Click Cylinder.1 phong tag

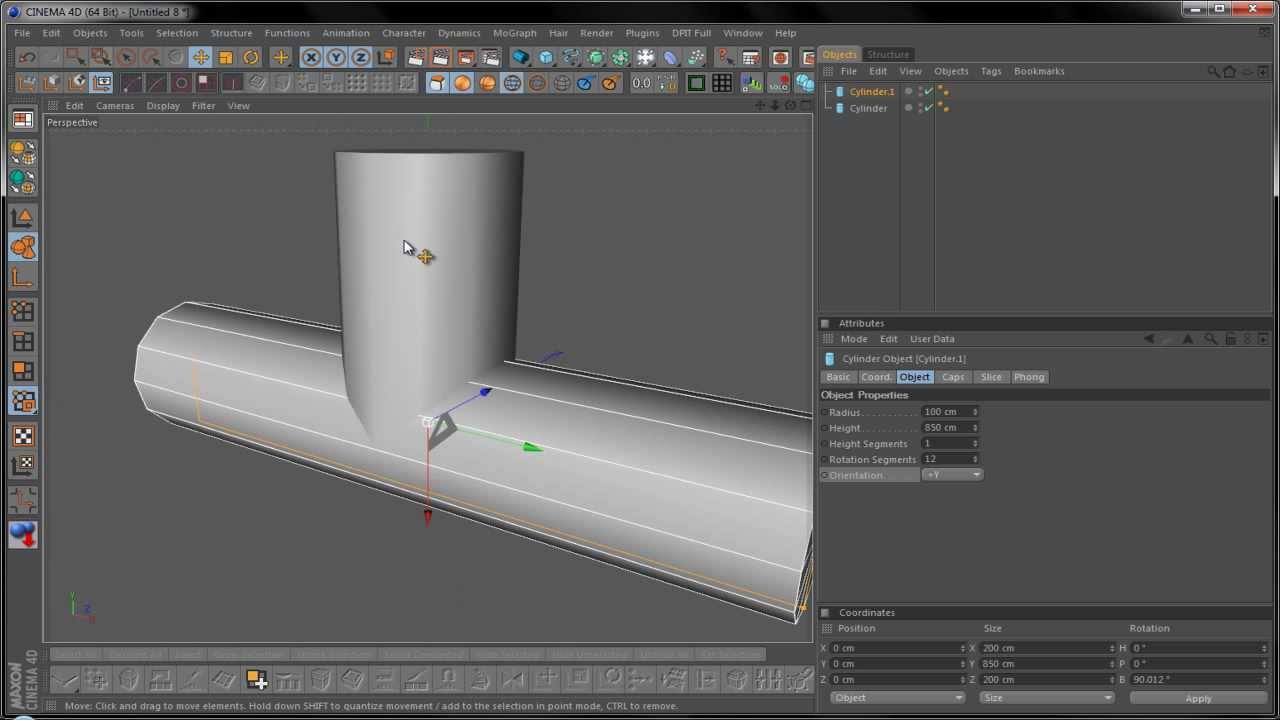(943, 91)
